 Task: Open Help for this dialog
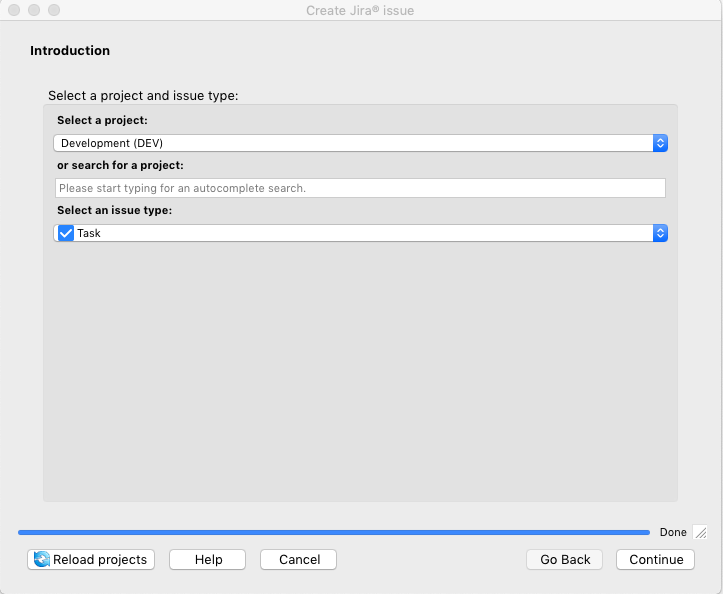coord(208,560)
